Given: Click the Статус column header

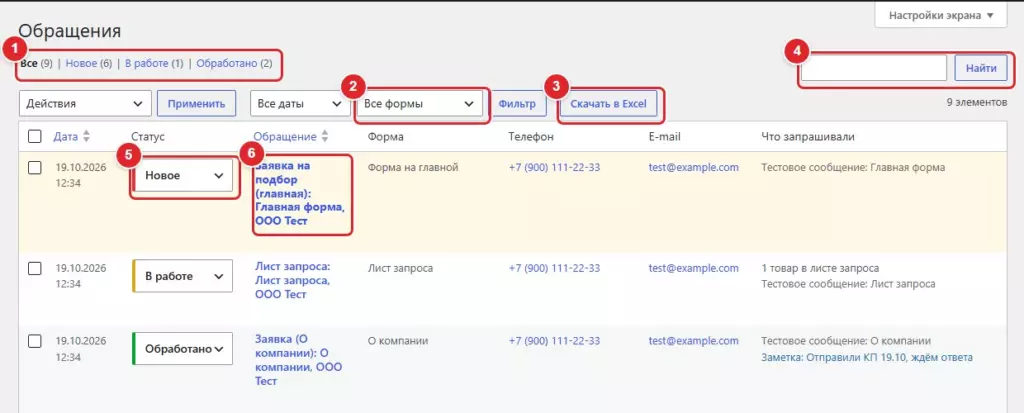Looking at the screenshot, I should point(148,137).
